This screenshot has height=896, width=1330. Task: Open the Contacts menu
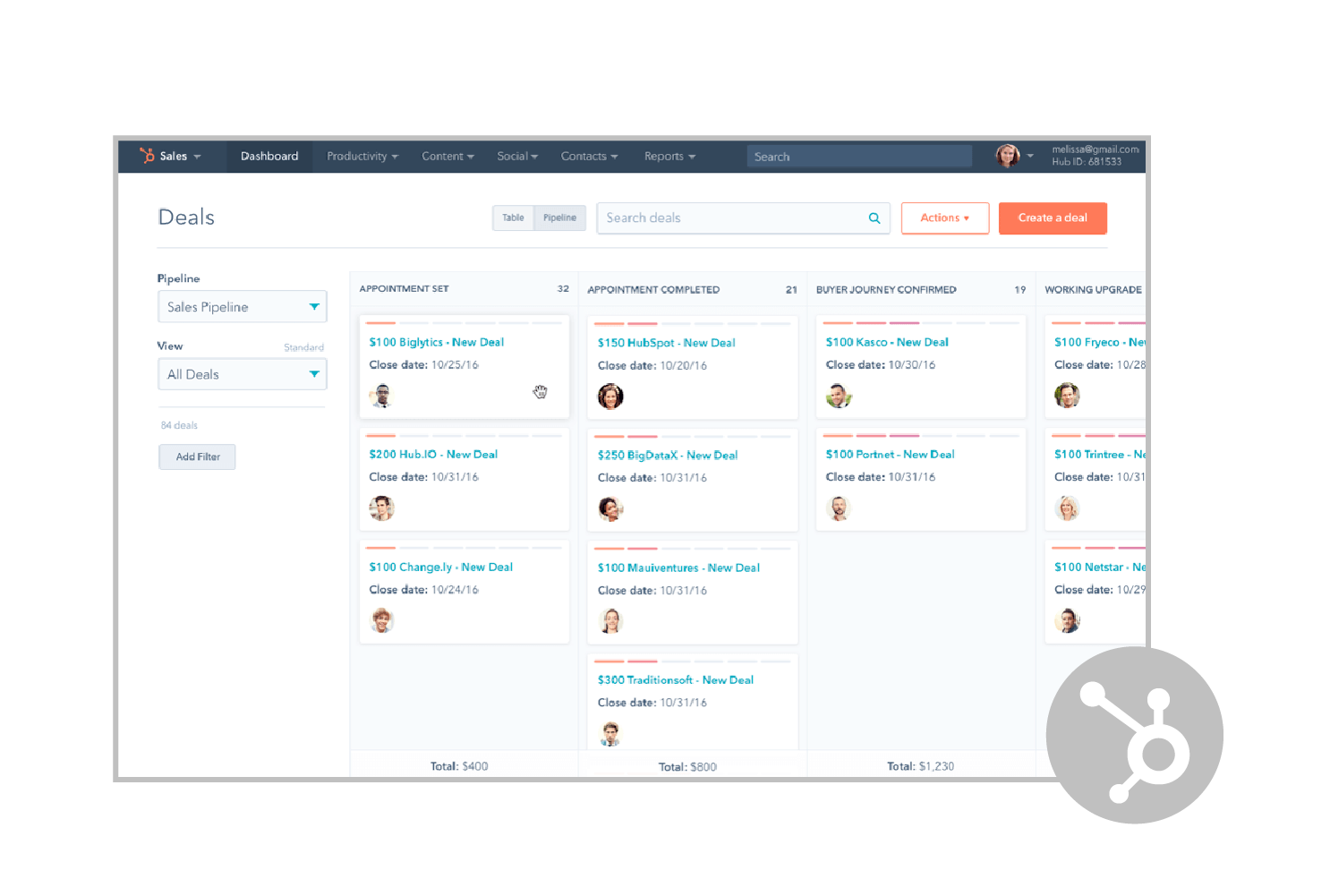[x=588, y=157]
